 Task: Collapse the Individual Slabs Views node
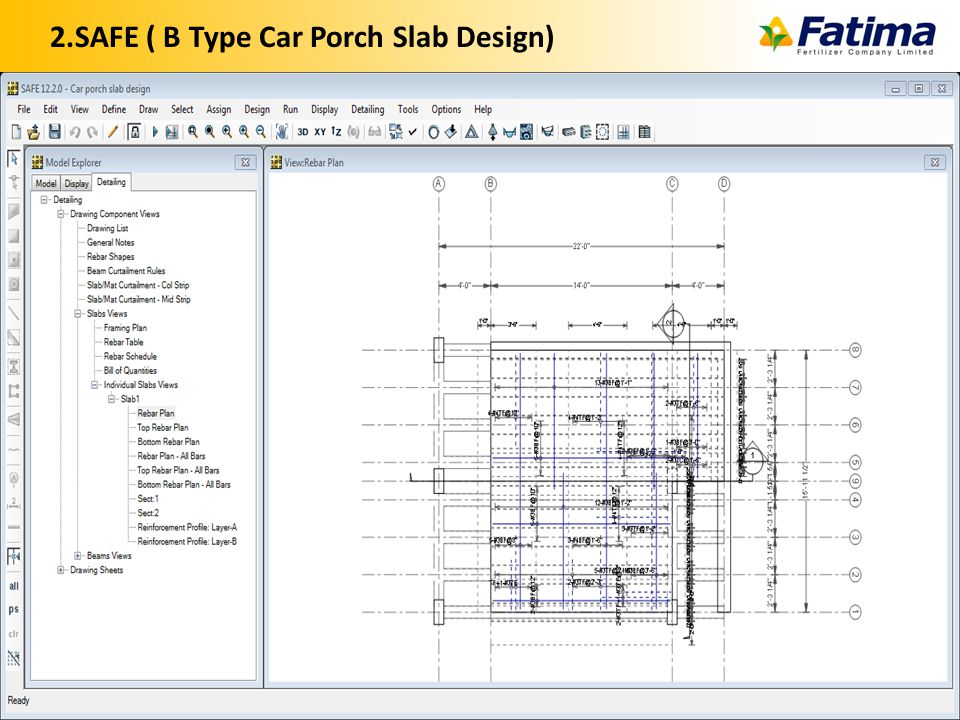click(95, 384)
